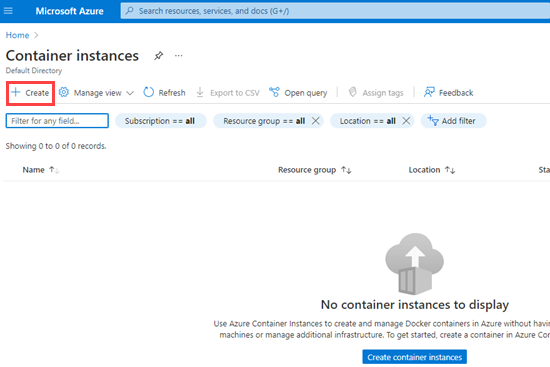Image resolution: width=550 pixels, height=367 pixels.
Task: Click the search magnifier icon
Action: (x=130, y=11)
